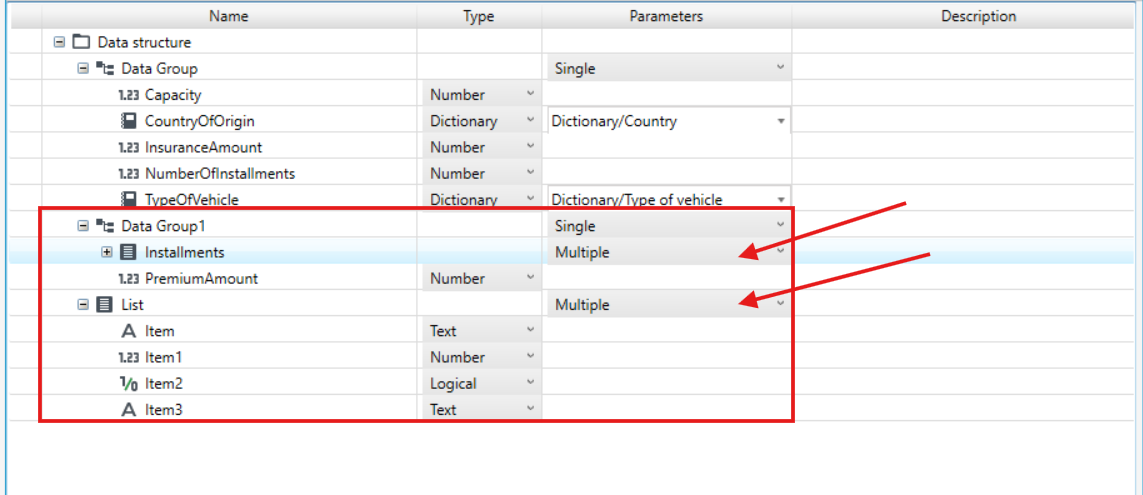Open Dictionary/Country parameter dropdown

(669, 121)
